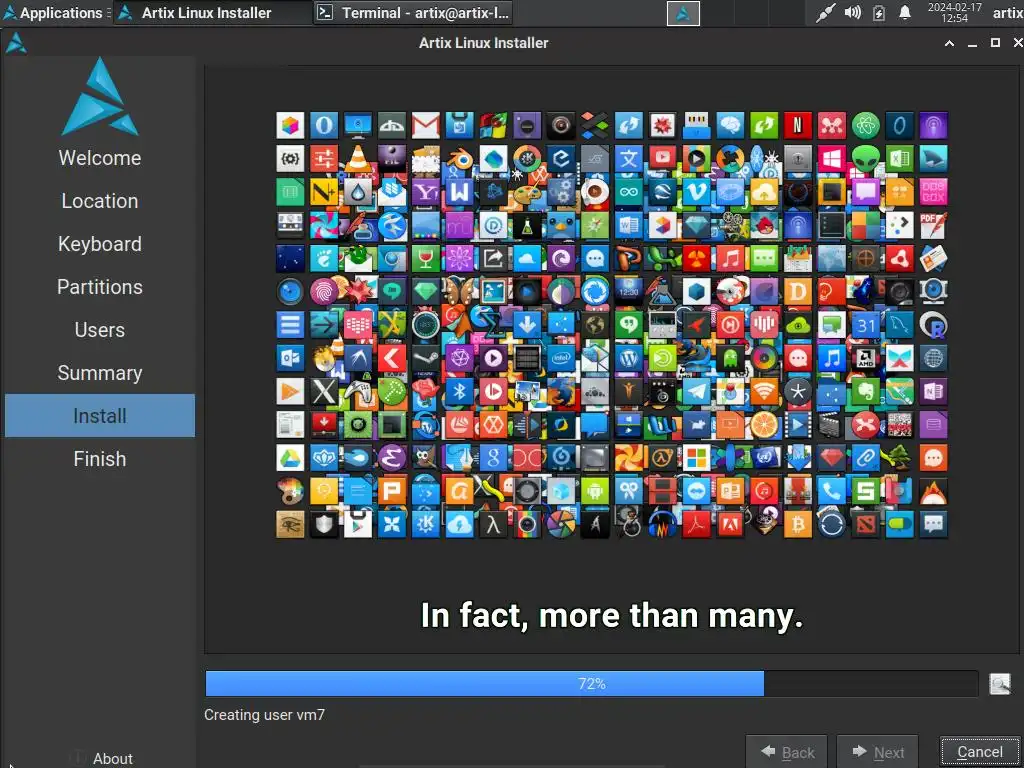The height and width of the screenshot is (768, 1024).
Task: Select the Welcome step in sidebar
Action: (100, 158)
